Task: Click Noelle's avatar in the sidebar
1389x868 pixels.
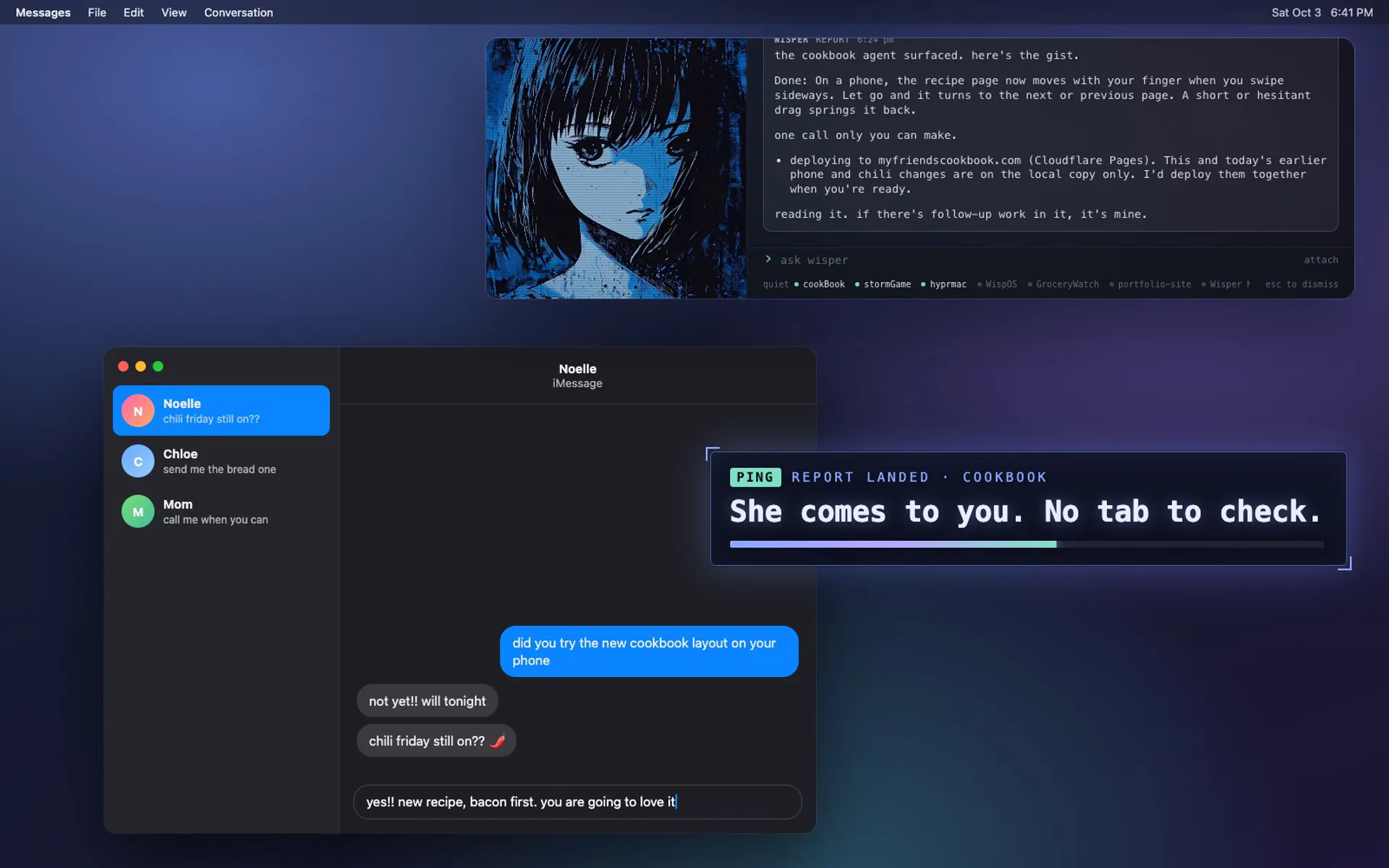Action: pyautogui.click(x=137, y=411)
